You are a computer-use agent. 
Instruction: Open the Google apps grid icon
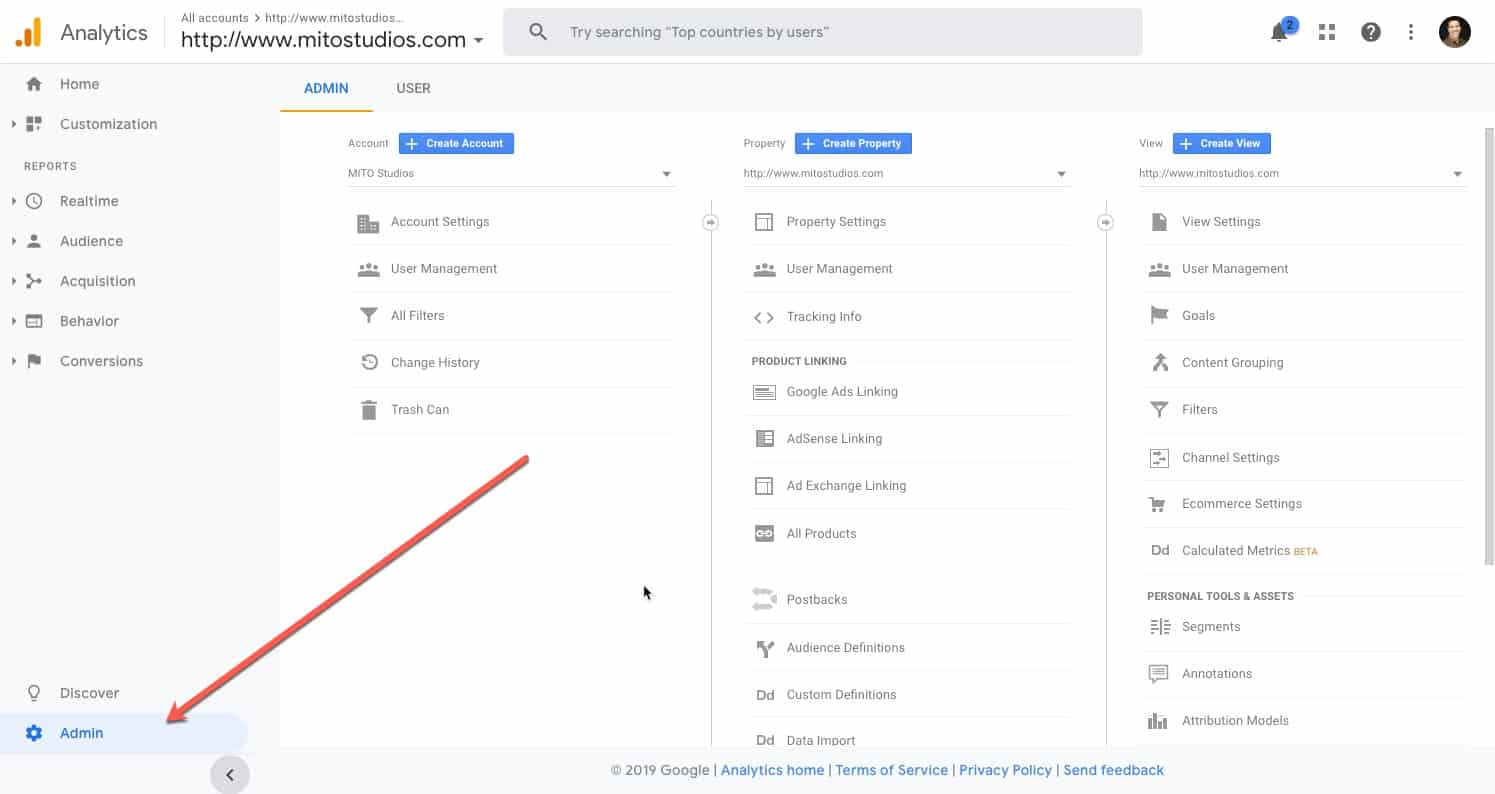(x=1327, y=32)
